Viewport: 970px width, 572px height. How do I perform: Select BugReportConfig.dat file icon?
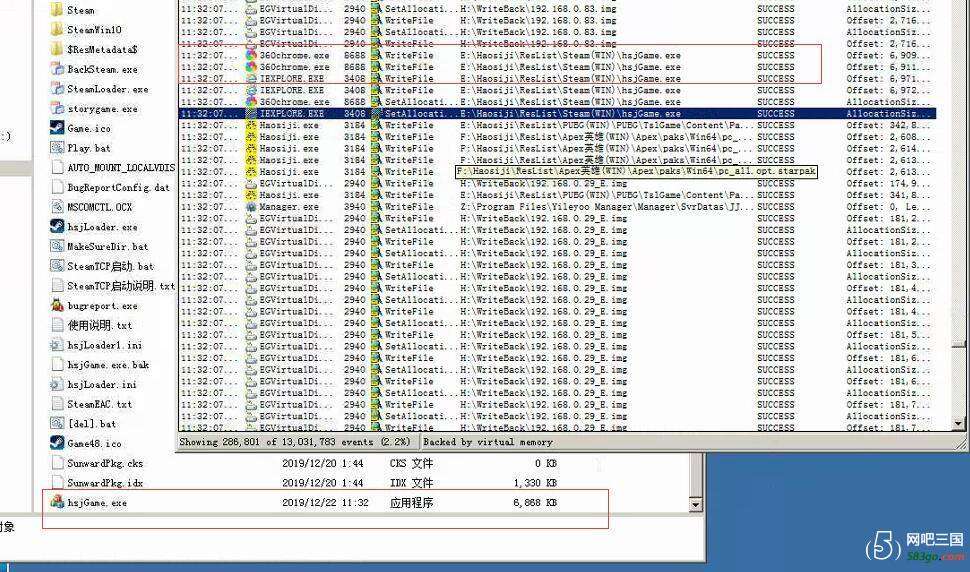coord(57,187)
